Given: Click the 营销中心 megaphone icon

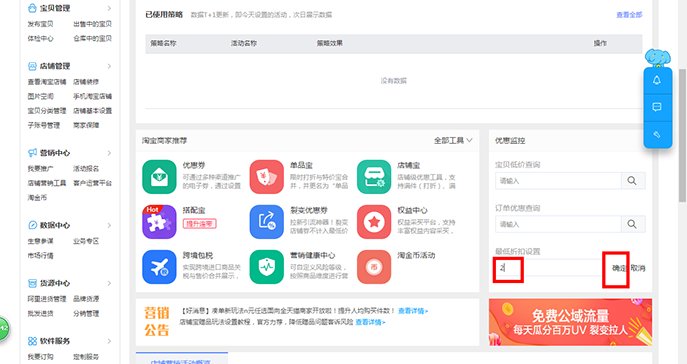Looking at the screenshot, I should [x=32, y=153].
